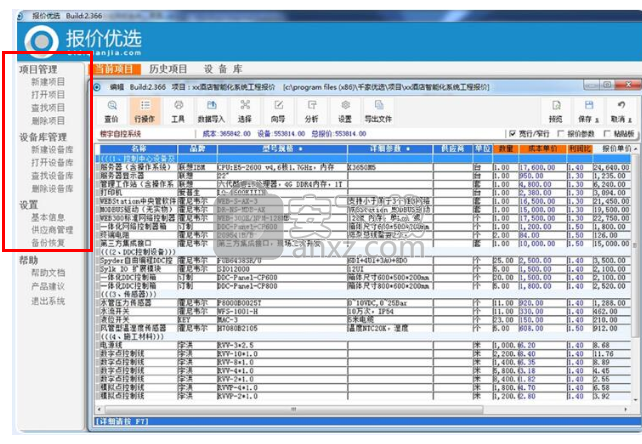Click the 详细参数 column header
The image size is (642, 444).
pyautogui.click(x=390, y=149)
